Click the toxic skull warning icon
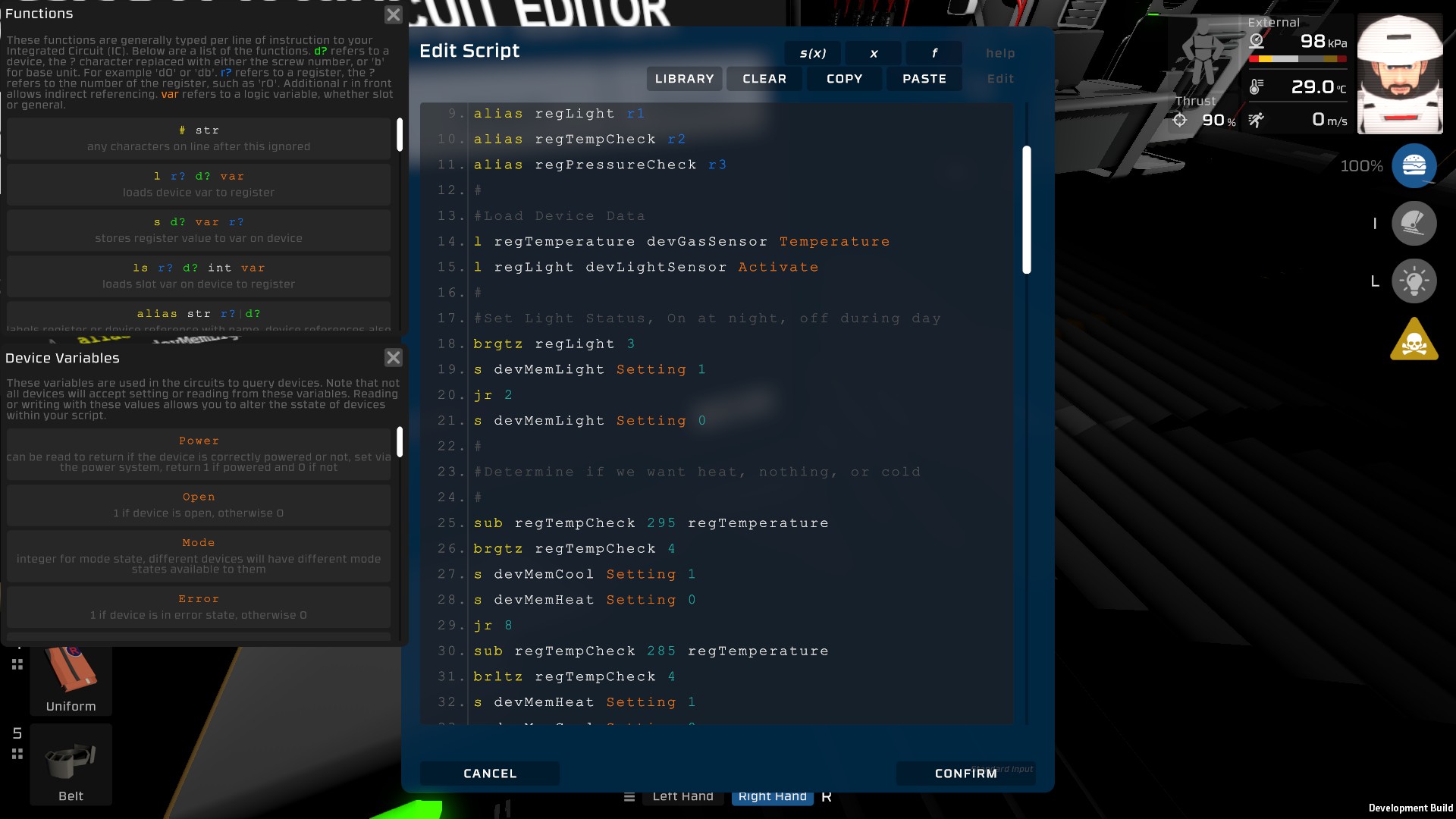The image size is (1456, 819). point(1414,340)
